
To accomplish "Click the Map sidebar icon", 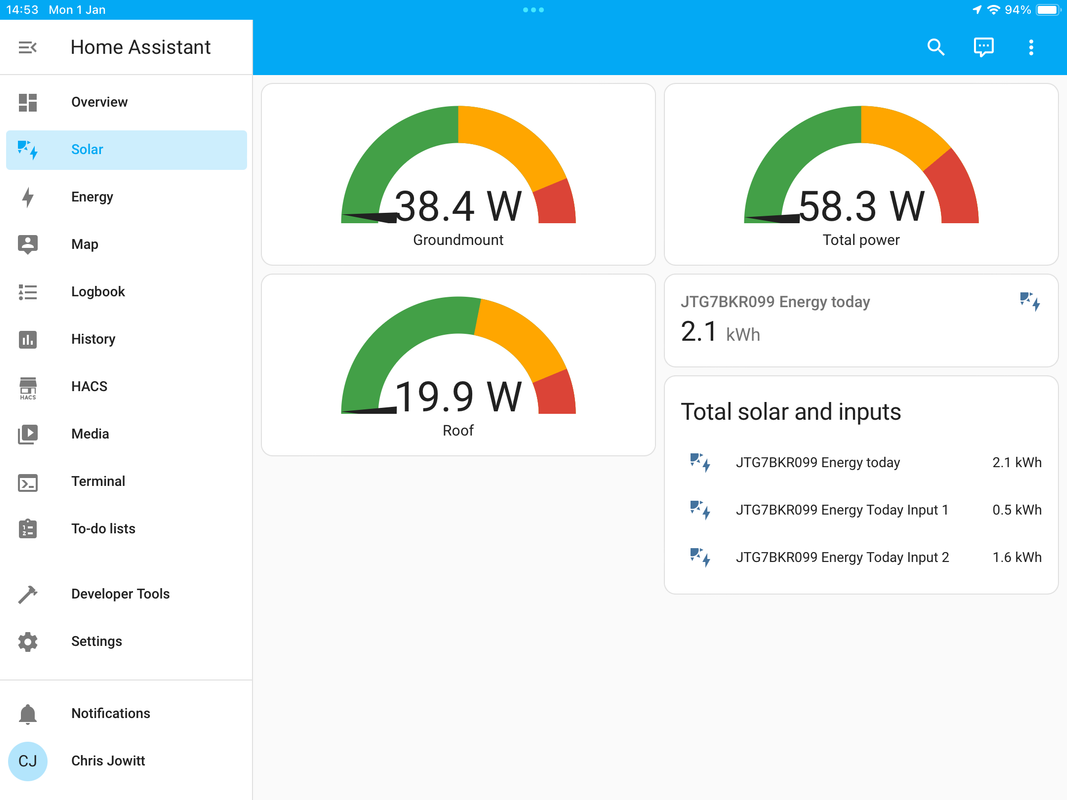I will (28, 244).
